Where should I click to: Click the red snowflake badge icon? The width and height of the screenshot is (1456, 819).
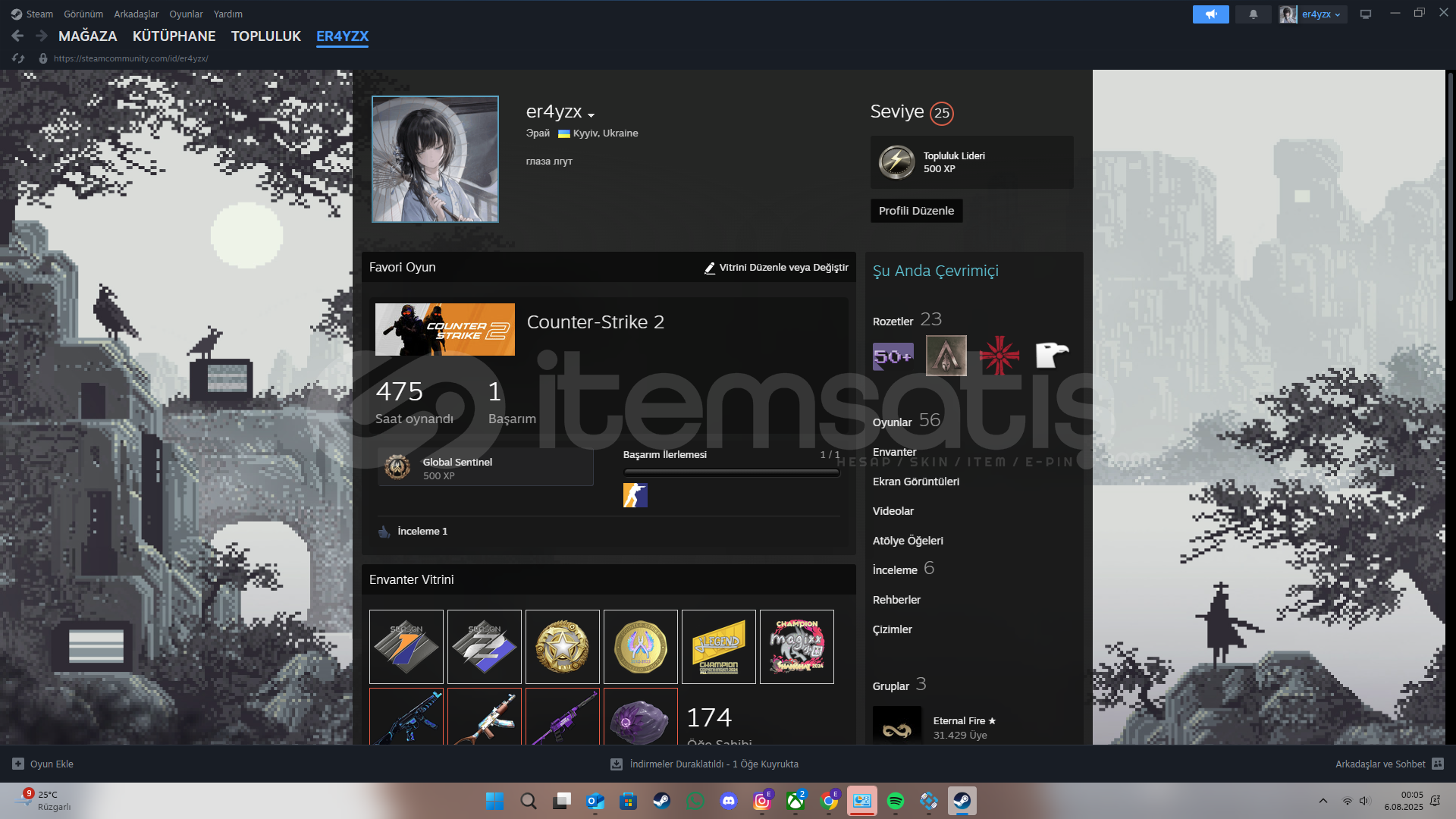coord(999,356)
